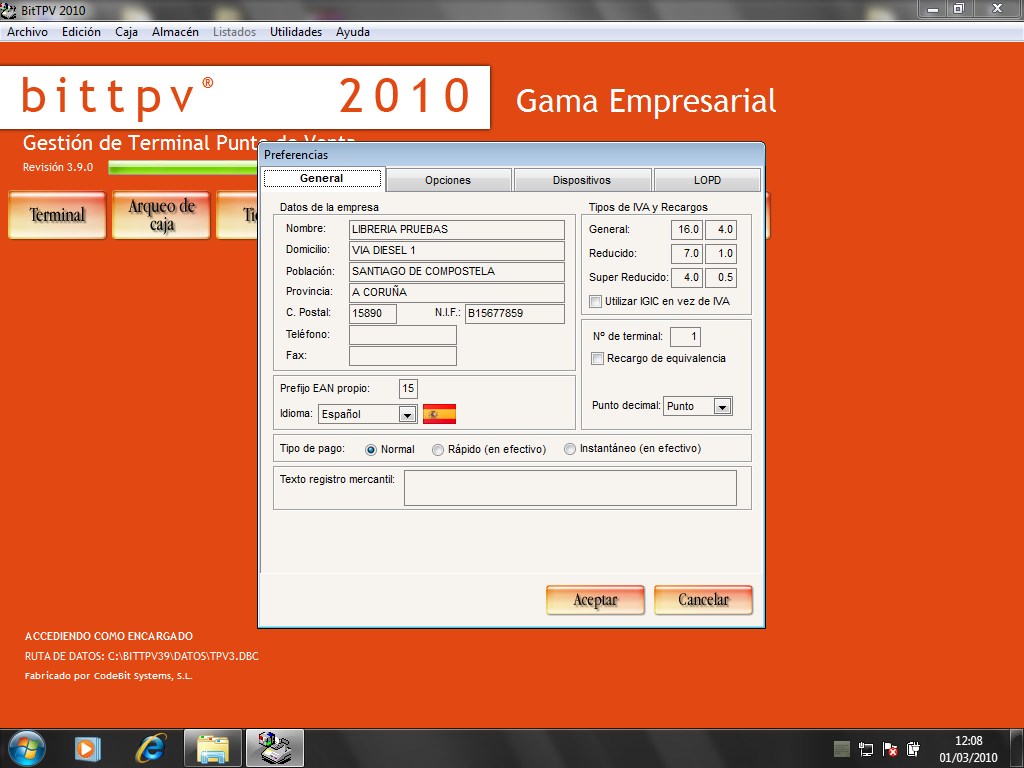Click the Spanish flag icon next to Idioma
This screenshot has width=1024, height=768.
point(440,414)
